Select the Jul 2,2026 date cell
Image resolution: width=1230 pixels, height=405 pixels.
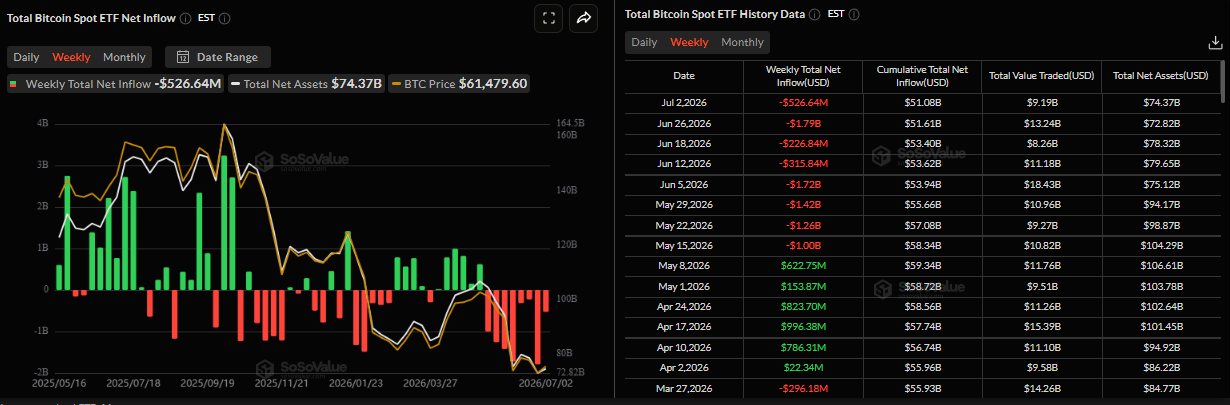pos(684,103)
